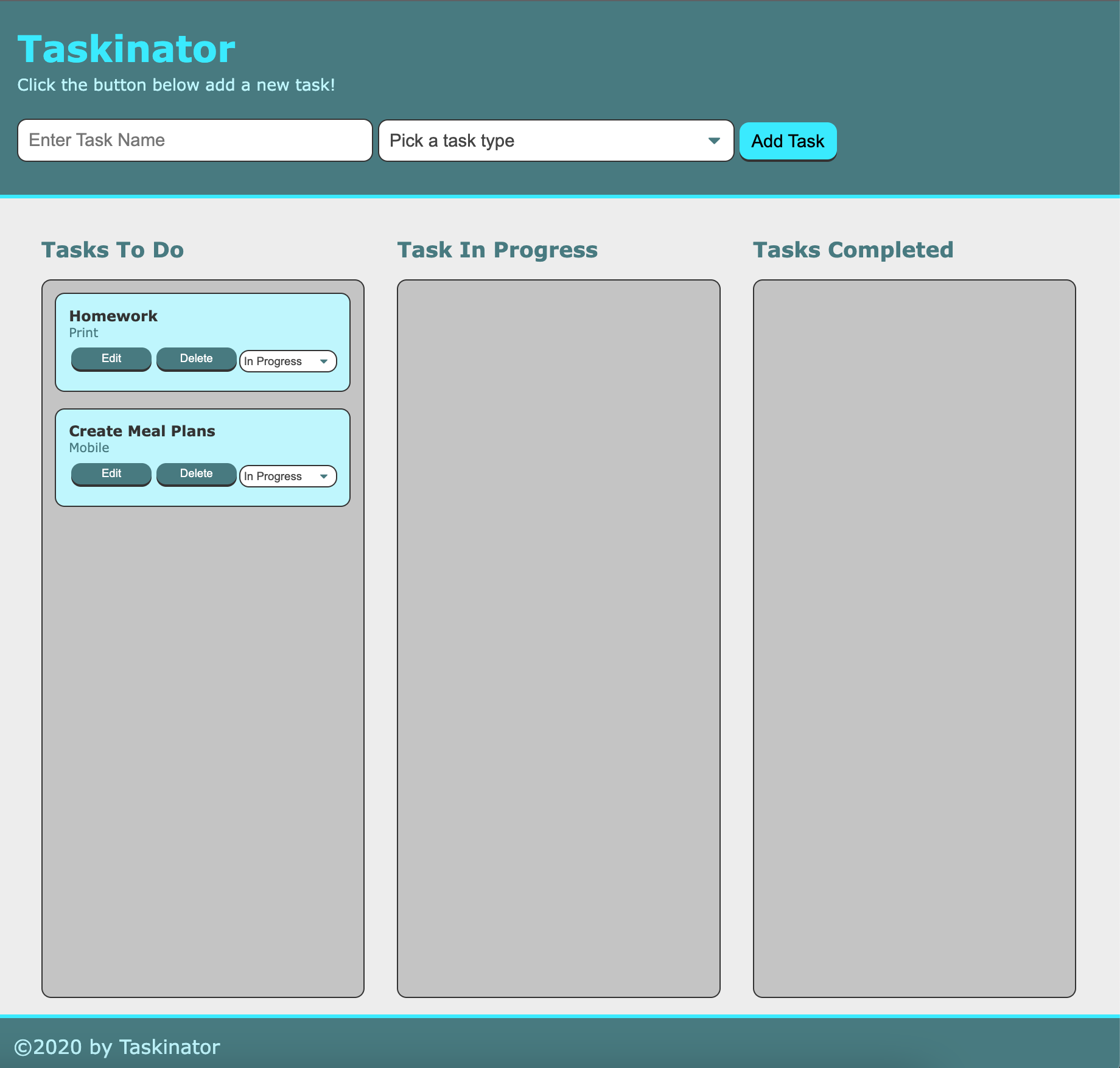Click the copyright text in the footer
Image resolution: width=1120 pixels, height=1068 pixels.
tap(118, 1047)
